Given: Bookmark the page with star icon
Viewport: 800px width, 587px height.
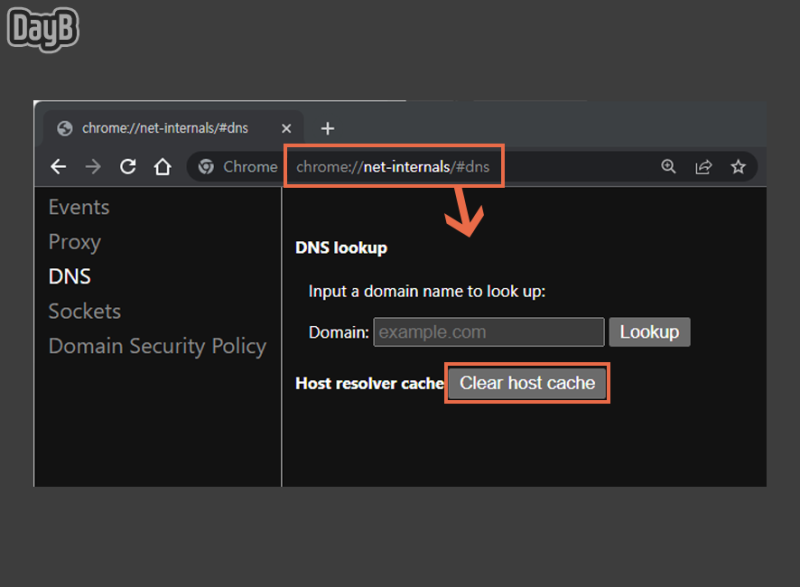Looking at the screenshot, I should coord(738,167).
